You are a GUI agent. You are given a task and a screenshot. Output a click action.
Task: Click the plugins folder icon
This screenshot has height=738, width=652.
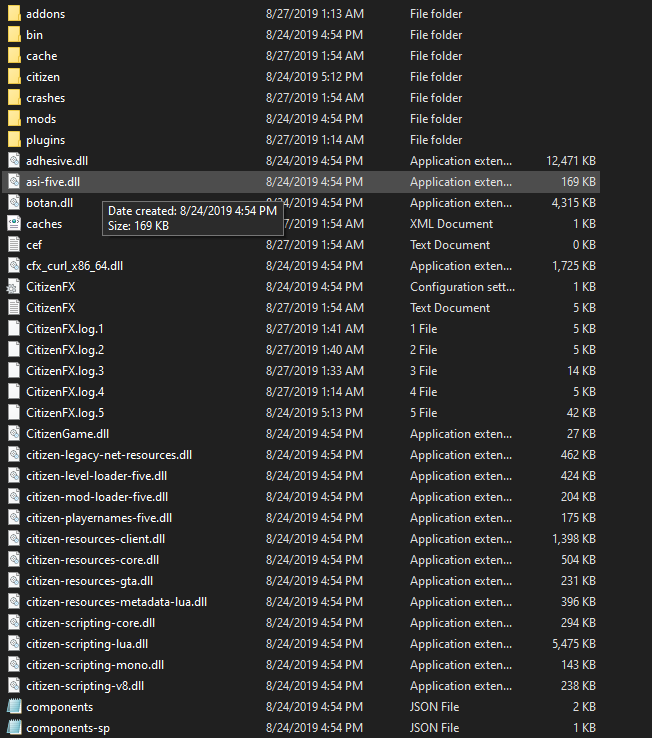(14, 140)
